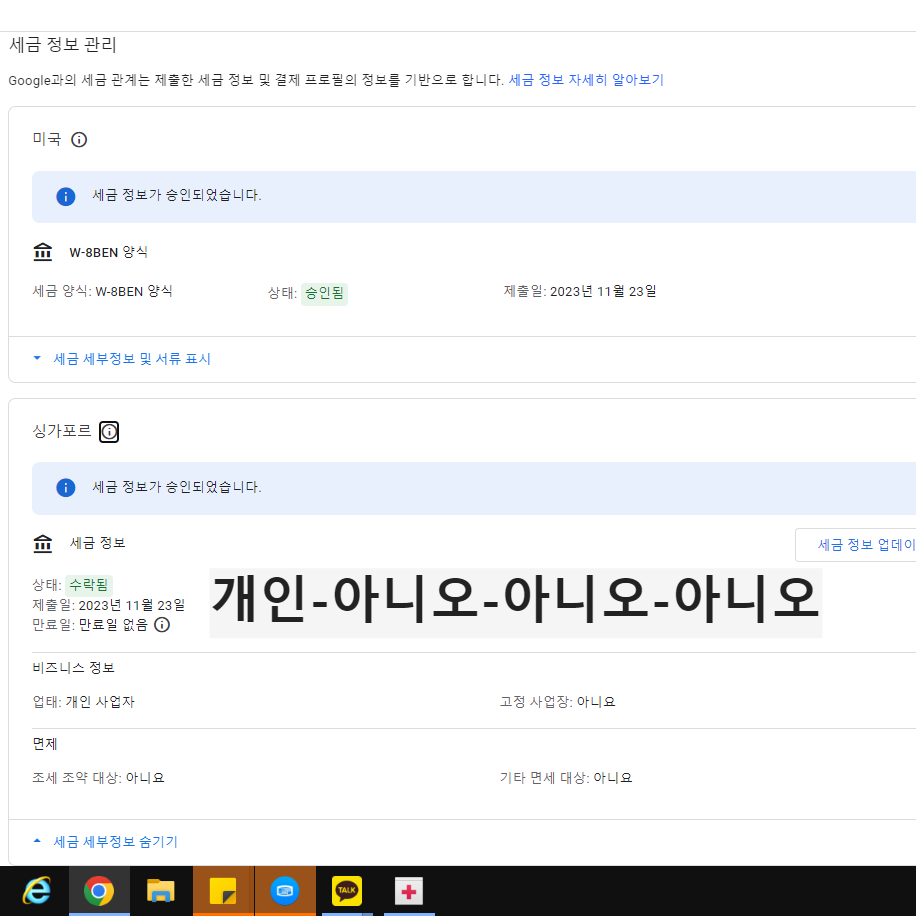Click the info icon next to 싱가포르

109,432
